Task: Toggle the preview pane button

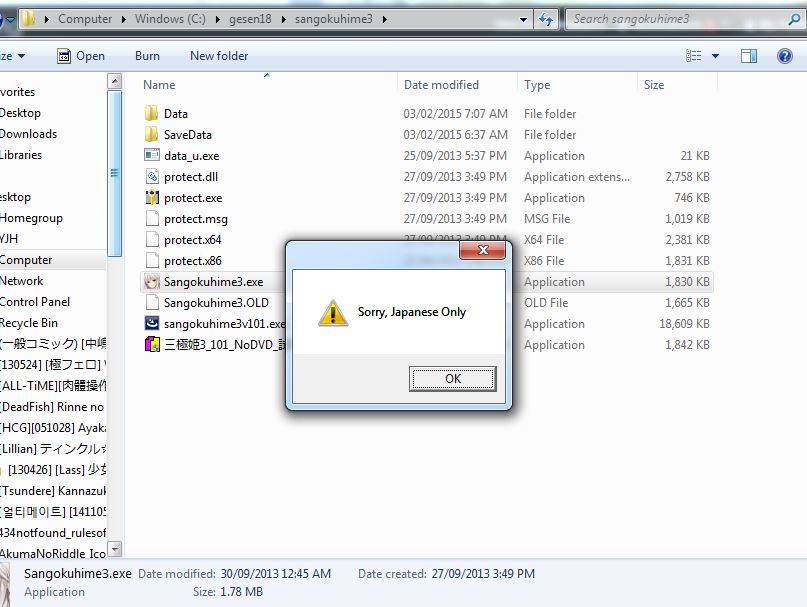Action: pyautogui.click(x=748, y=56)
